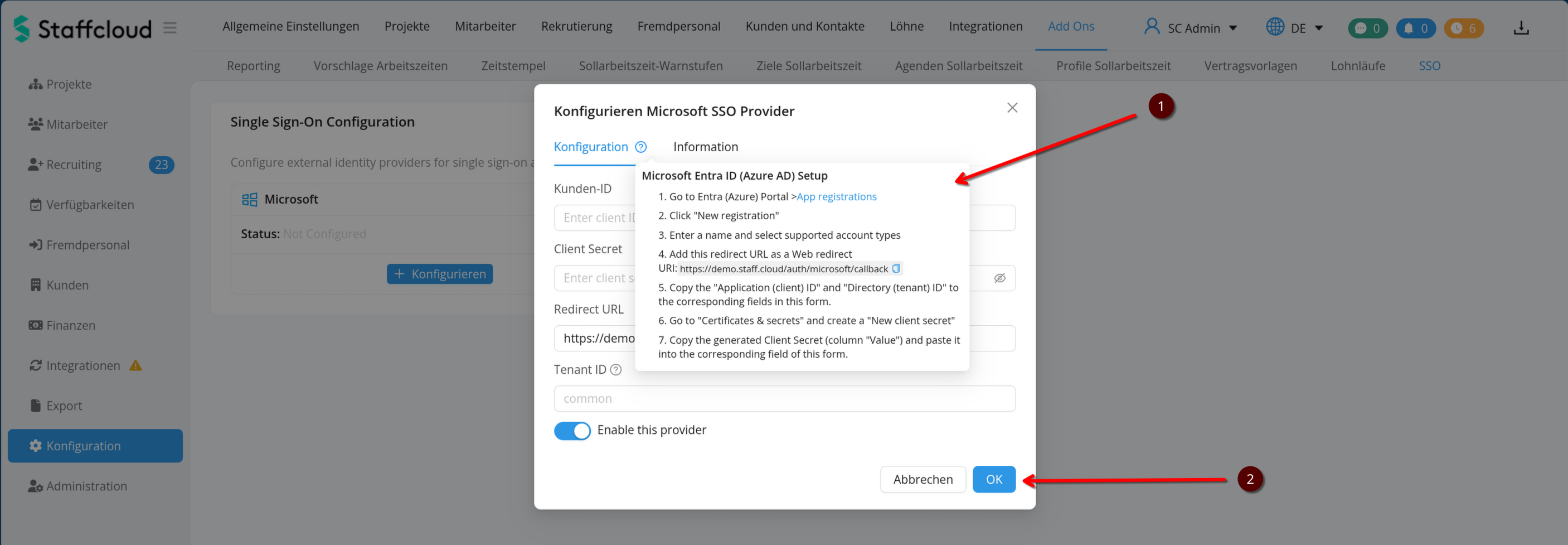This screenshot has height=545, width=1568.
Task: Open Kunden in the sidebar
Action: click(x=95, y=285)
